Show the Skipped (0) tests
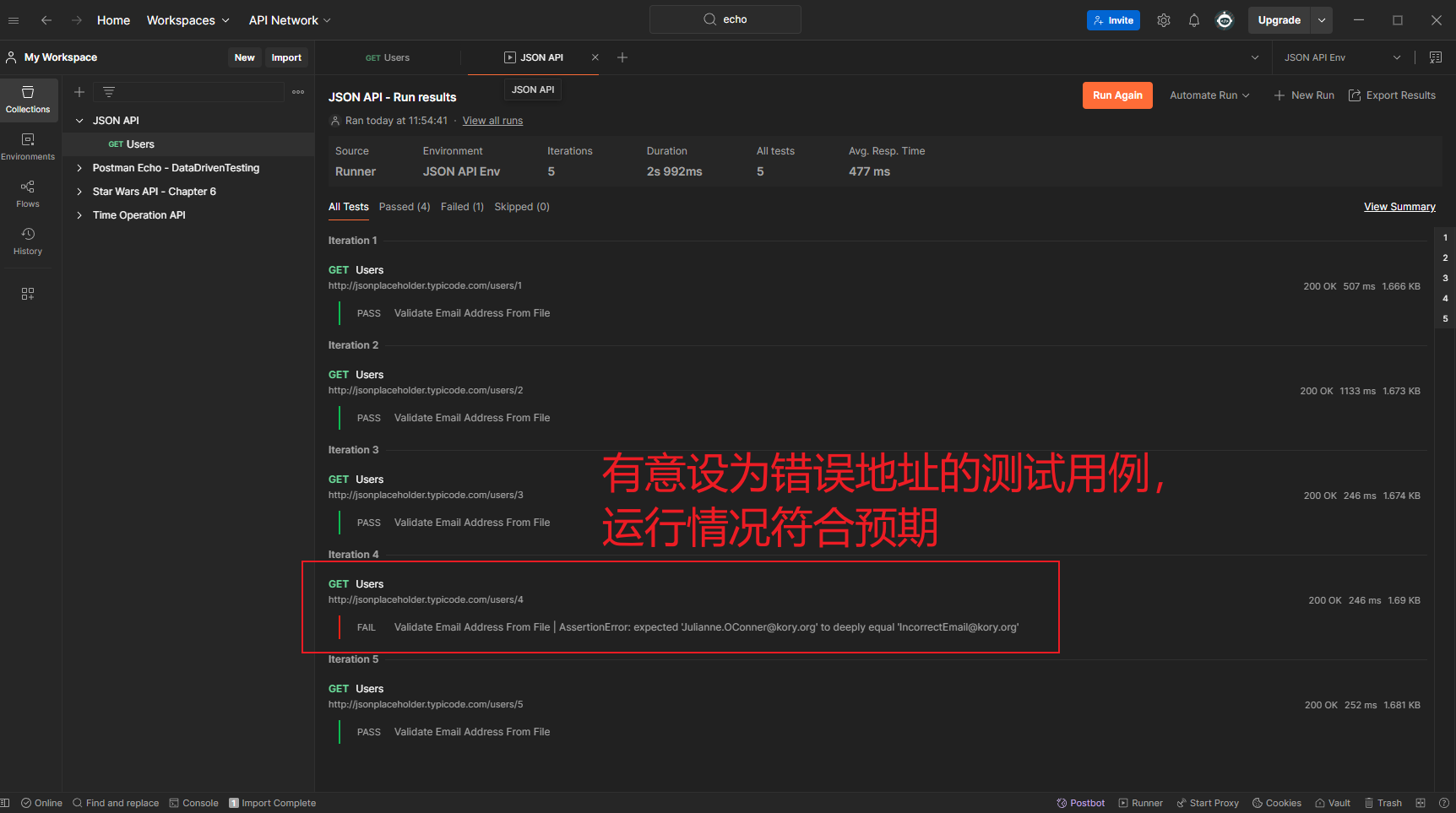Screen dimensions: 1456x813 (522, 207)
